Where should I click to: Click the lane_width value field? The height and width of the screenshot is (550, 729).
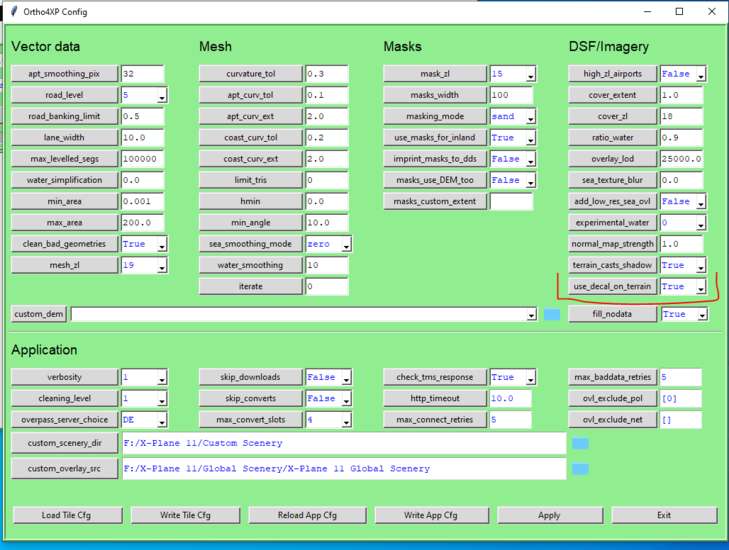142,138
